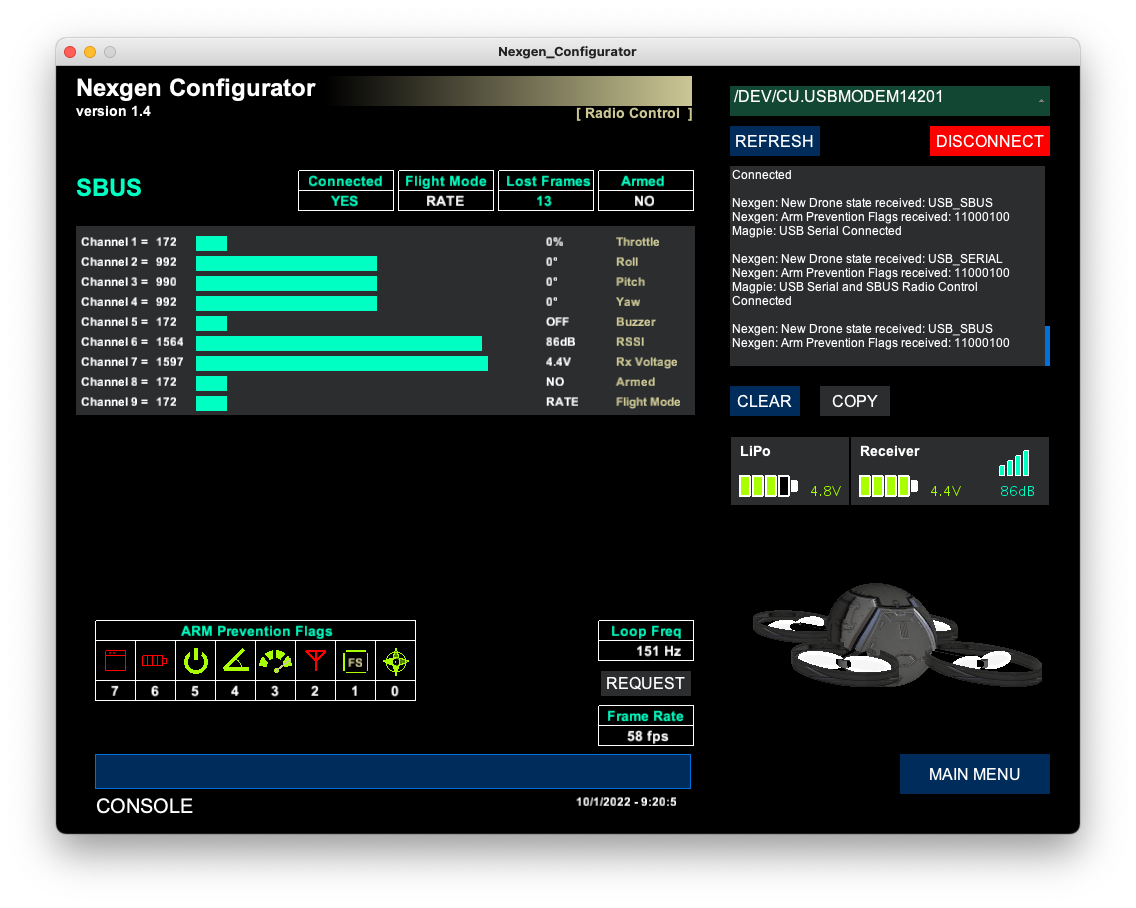Select the angle ARM prevention flag icon
Screen dimensions: 1136x908
(235, 660)
